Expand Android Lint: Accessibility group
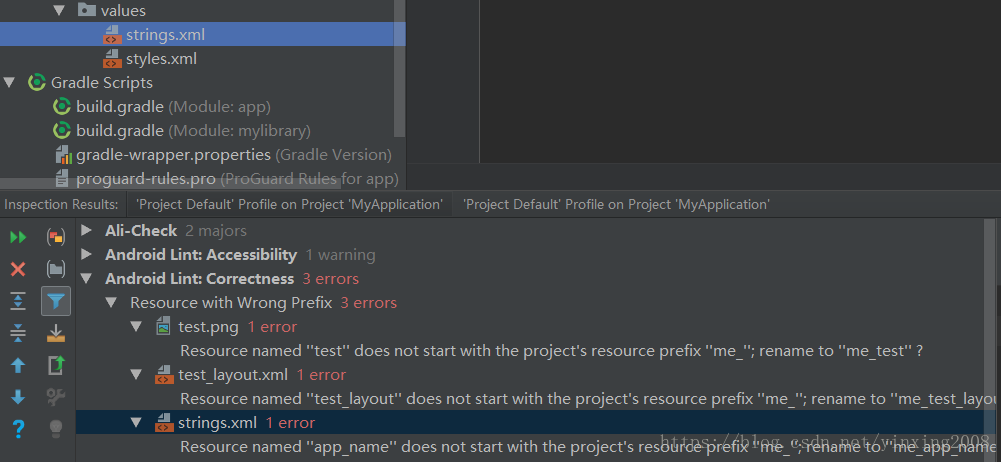The width and height of the screenshot is (1001, 462). 87,255
